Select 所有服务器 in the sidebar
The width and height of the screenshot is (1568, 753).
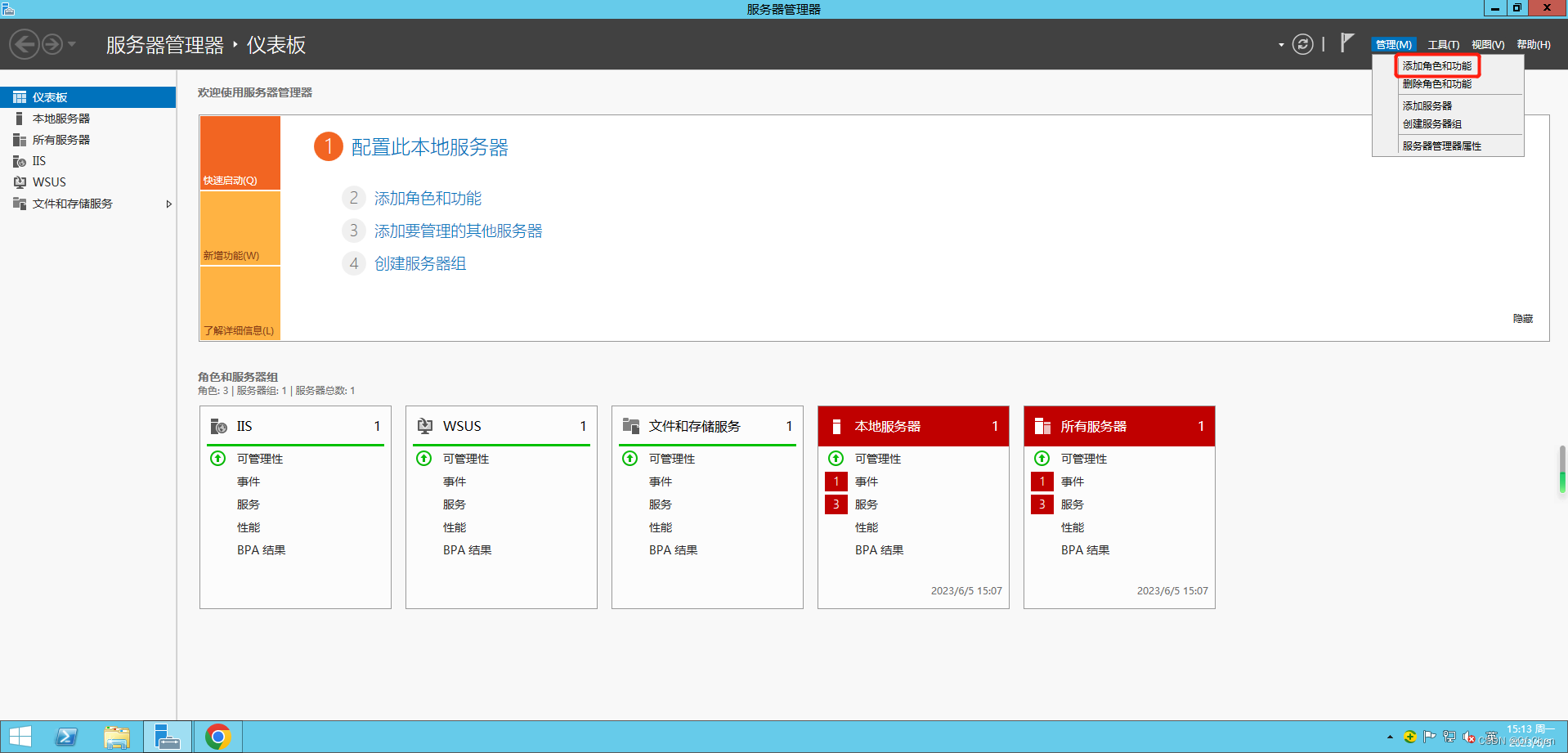(87, 140)
